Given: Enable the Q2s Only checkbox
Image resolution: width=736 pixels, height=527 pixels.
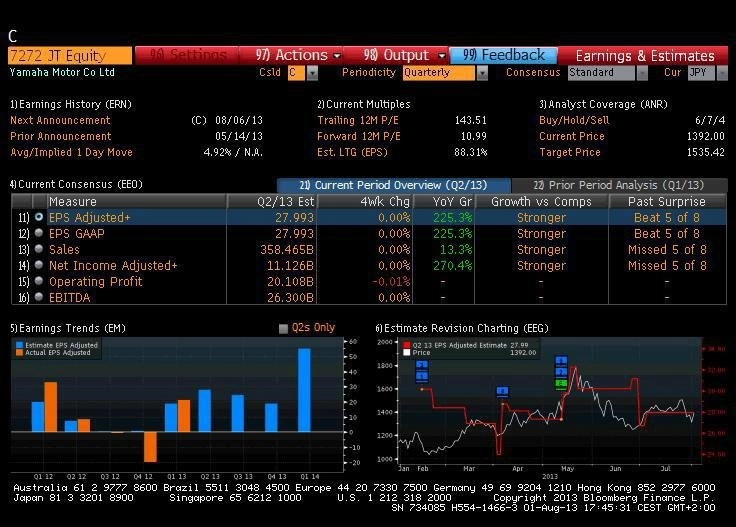Looking at the screenshot, I should [283, 328].
